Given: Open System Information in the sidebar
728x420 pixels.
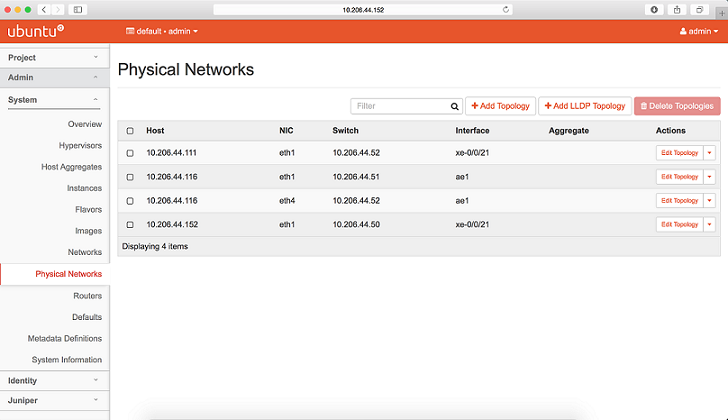Looking at the screenshot, I should 67,360.
